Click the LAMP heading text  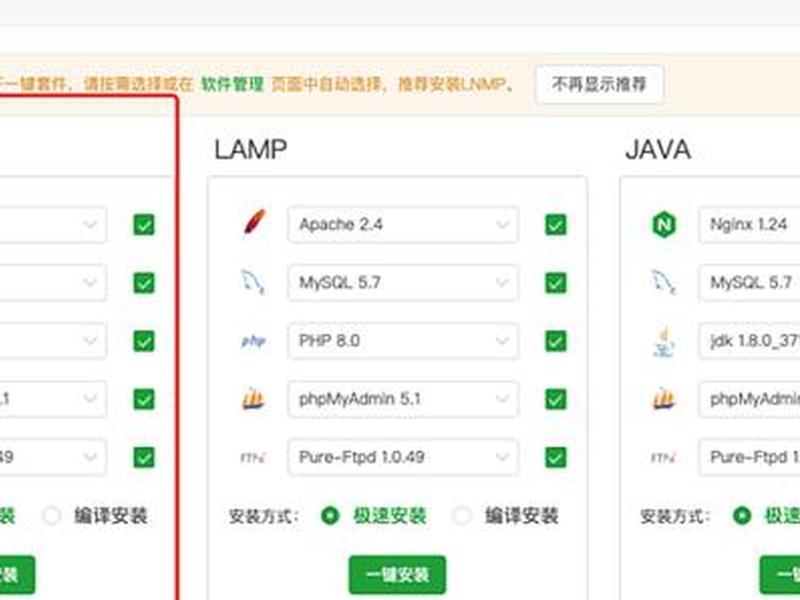click(x=251, y=150)
